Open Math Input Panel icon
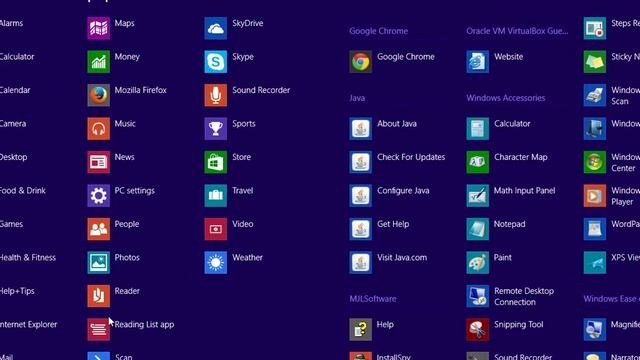 478,196
